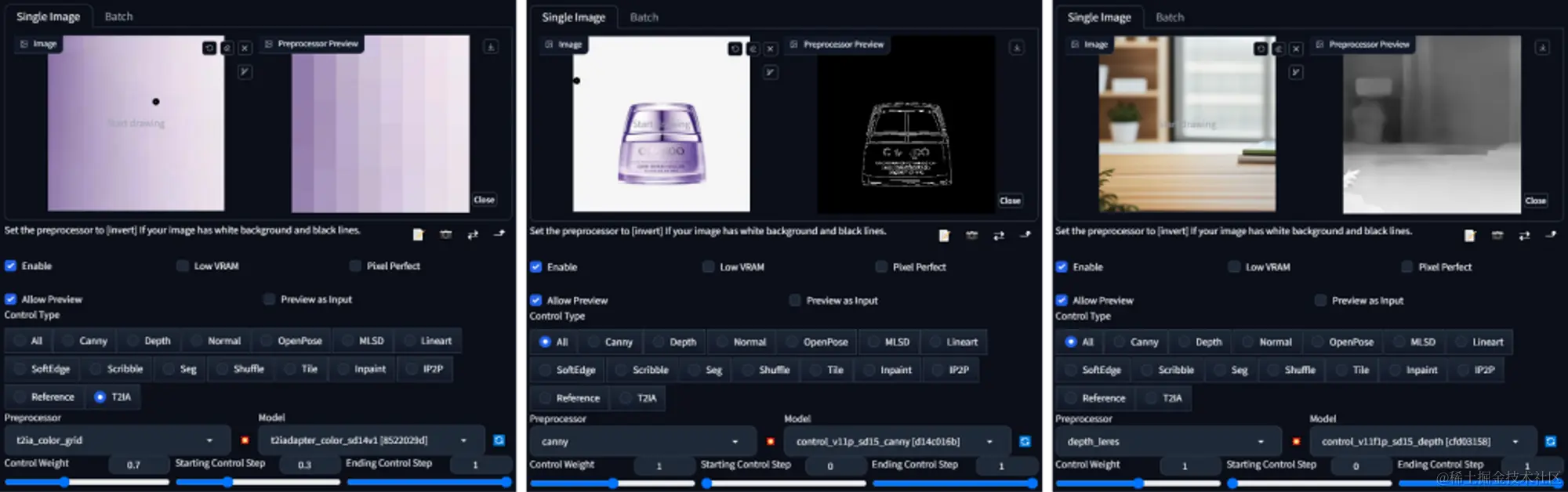Send dimensions arrow icon in canny panel
The width and height of the screenshot is (1568, 492).
1025,235
